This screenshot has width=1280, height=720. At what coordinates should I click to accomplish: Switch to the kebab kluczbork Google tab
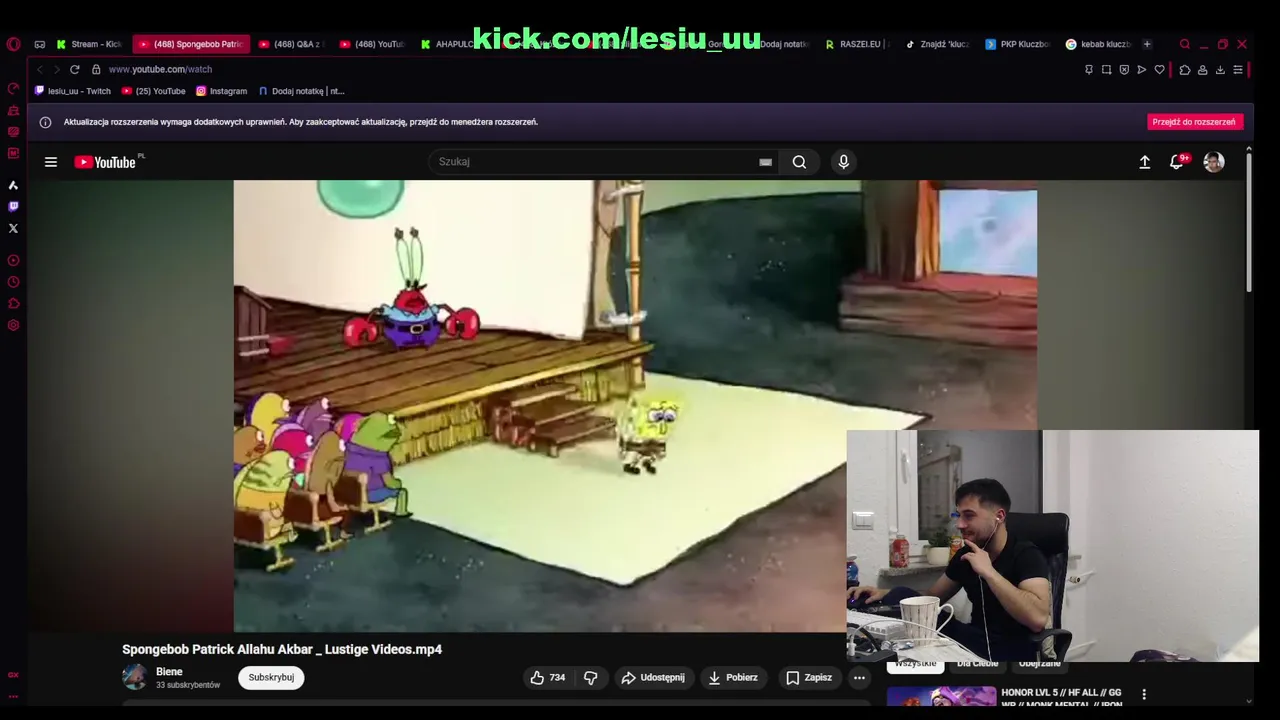[x=1098, y=44]
